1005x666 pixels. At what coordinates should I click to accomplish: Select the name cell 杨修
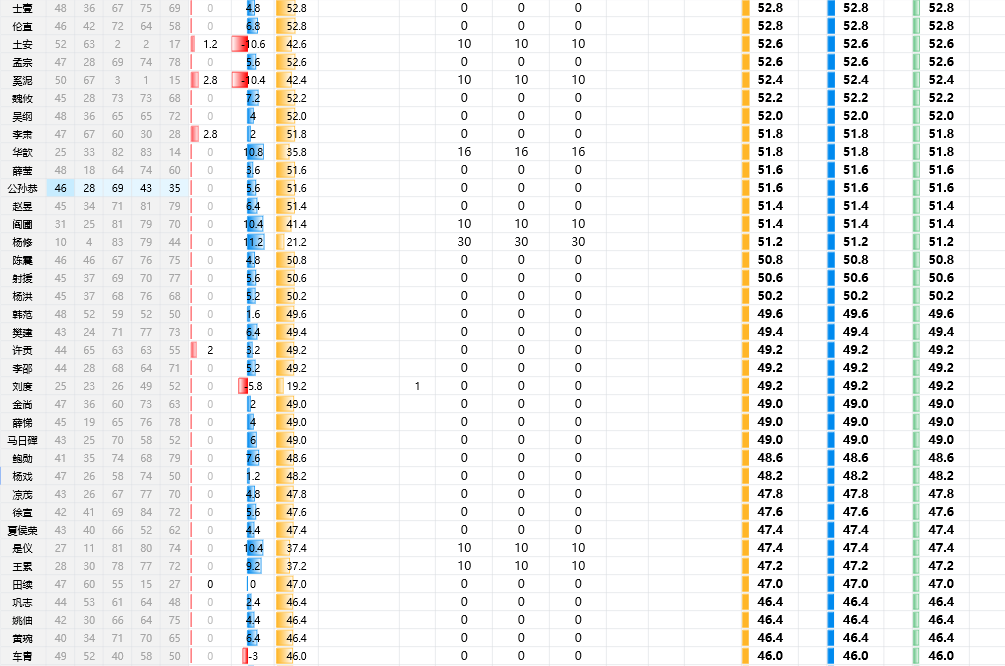[22, 242]
